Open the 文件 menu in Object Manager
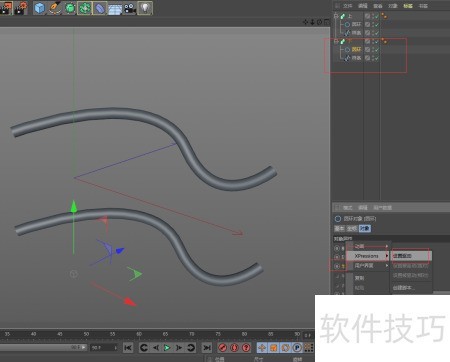 (348, 6)
